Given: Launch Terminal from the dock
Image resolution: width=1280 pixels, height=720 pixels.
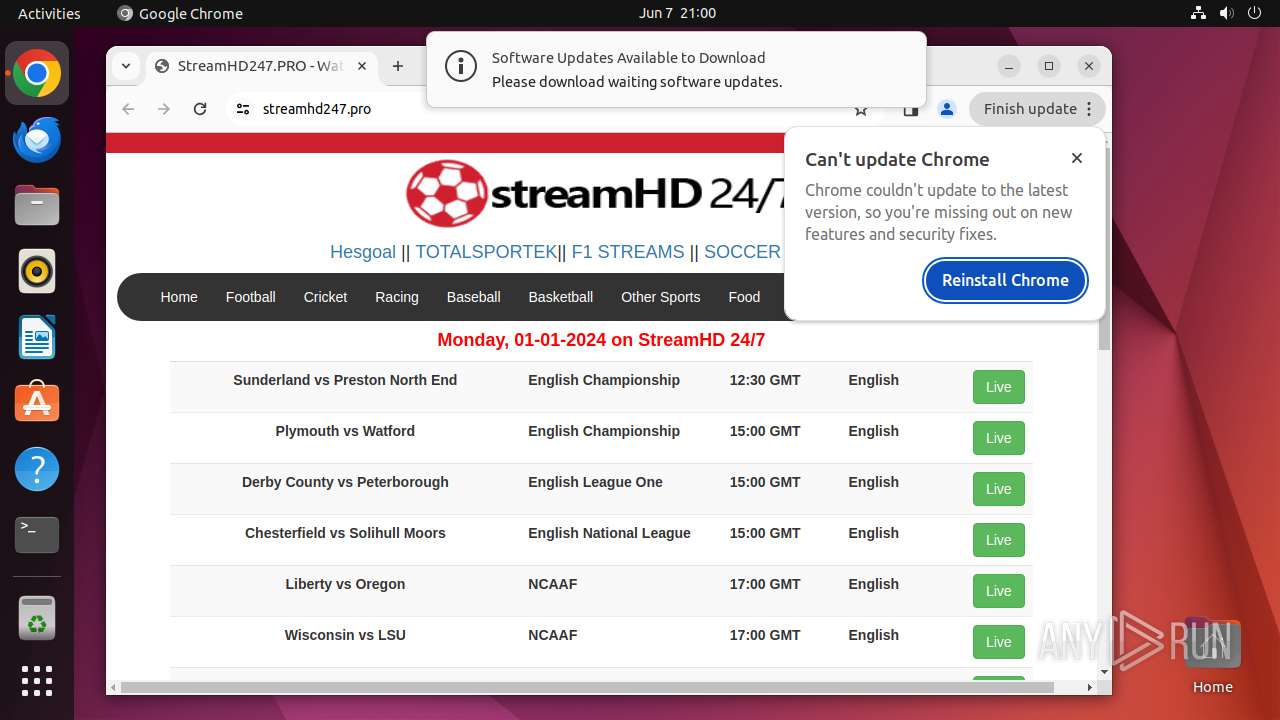Looking at the screenshot, I should point(37,535).
